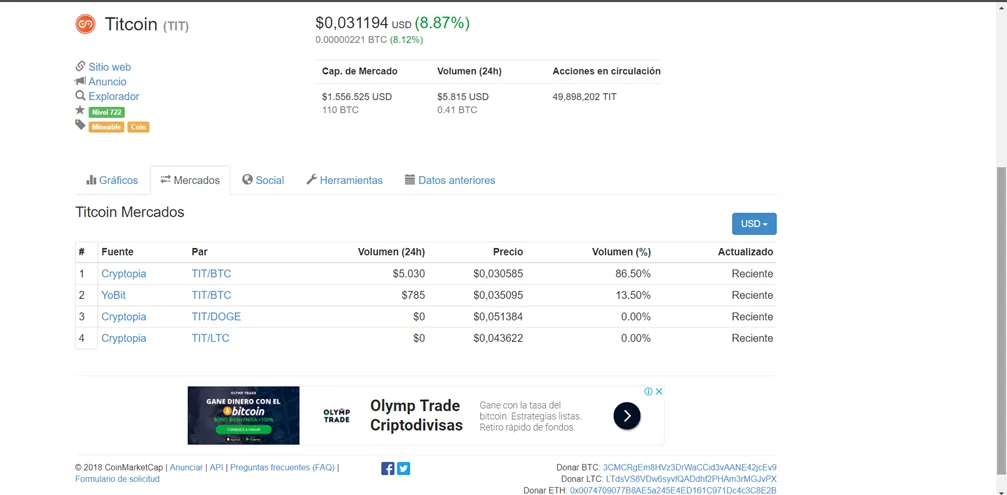This screenshot has width=1007, height=495.
Task: Click the $0,030585 price value
Action: click(x=498, y=274)
